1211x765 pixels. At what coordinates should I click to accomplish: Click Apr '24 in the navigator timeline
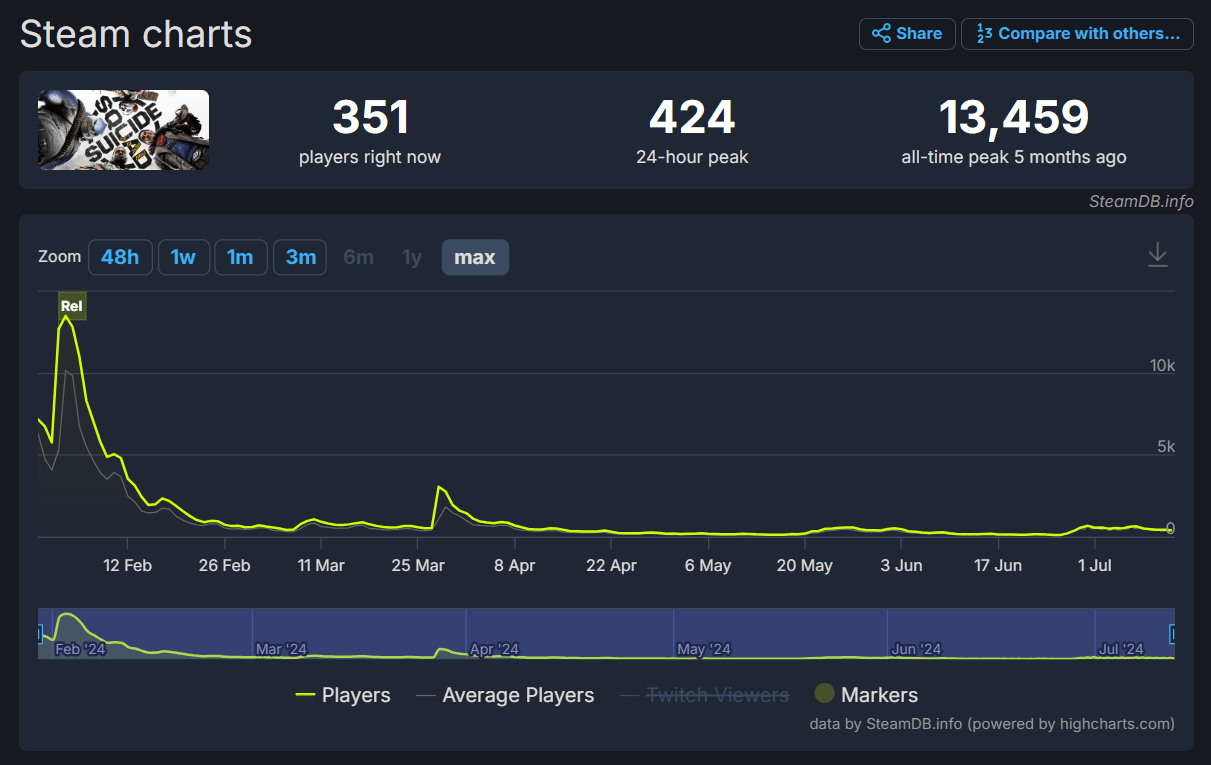[x=495, y=649]
